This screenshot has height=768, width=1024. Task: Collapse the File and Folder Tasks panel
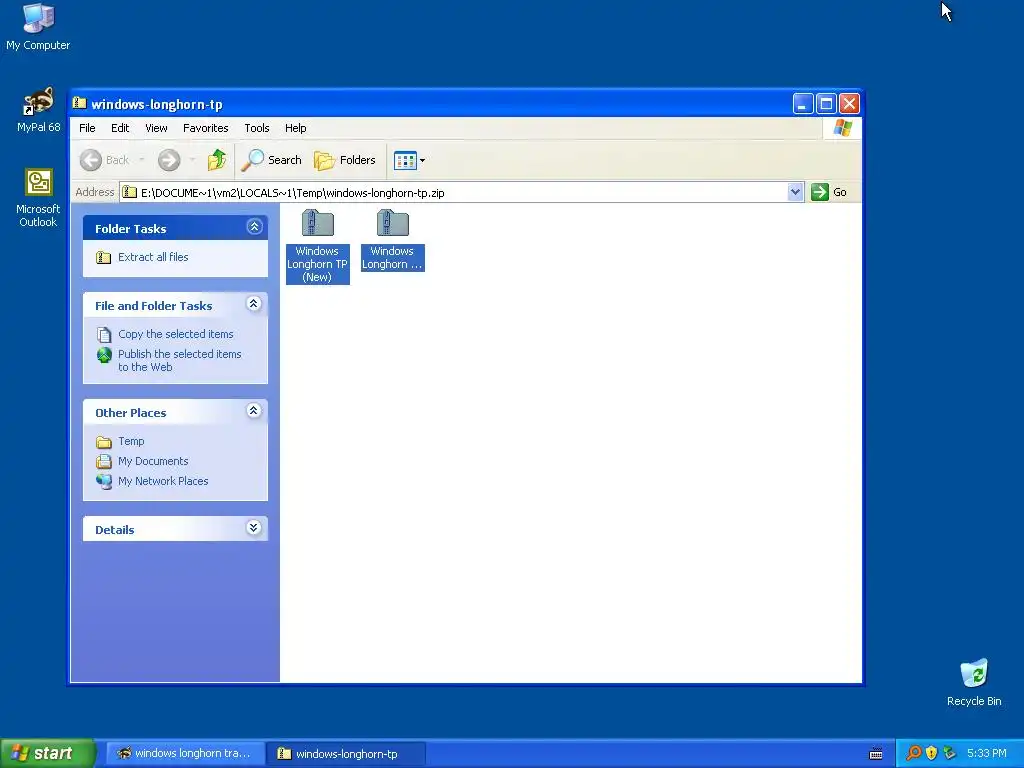(x=254, y=304)
